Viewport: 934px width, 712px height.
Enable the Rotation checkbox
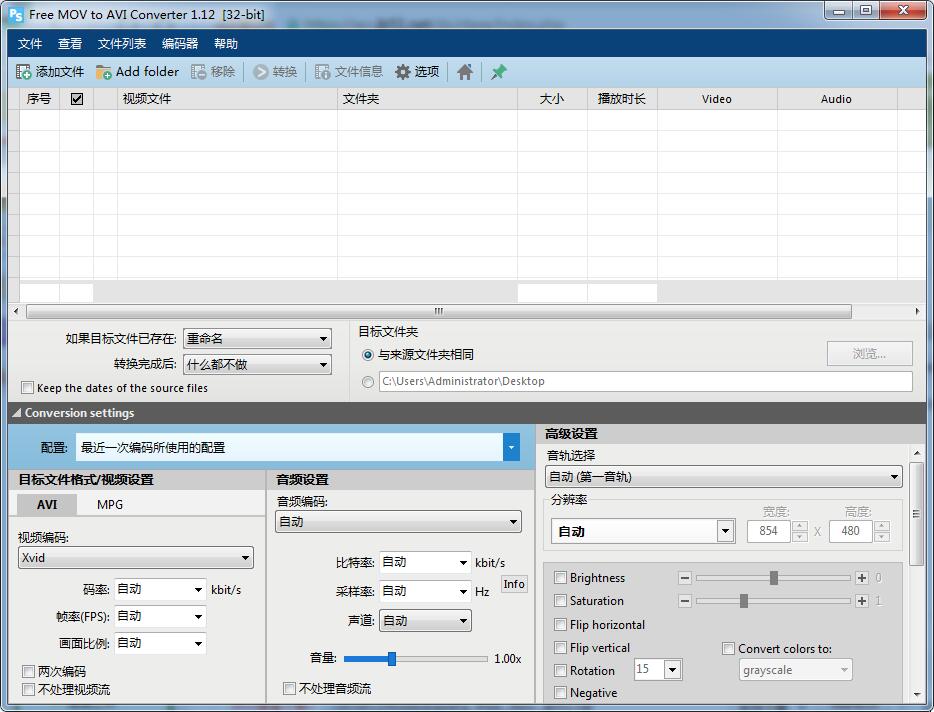coord(560,671)
